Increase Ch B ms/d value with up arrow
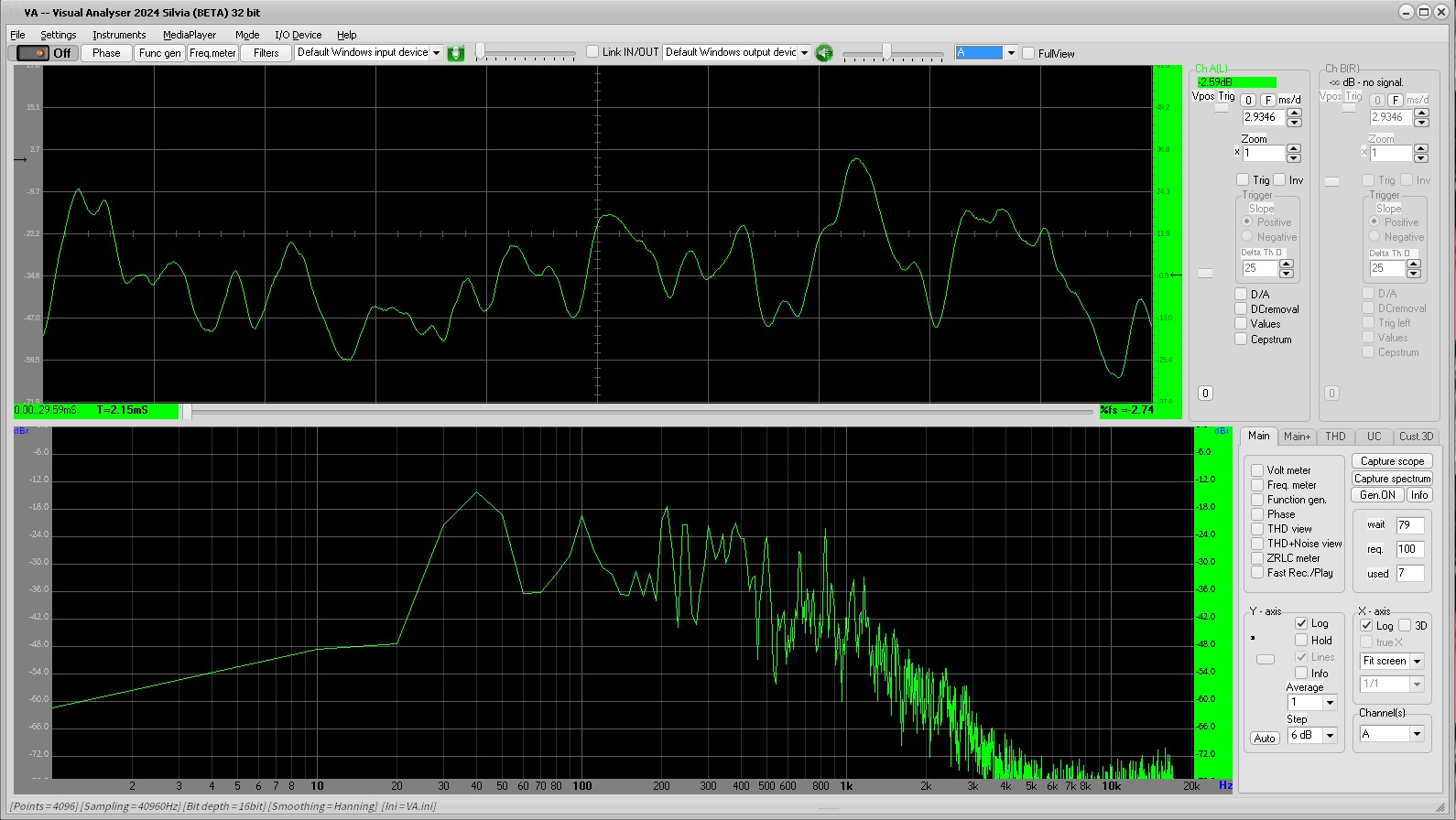 pos(1421,113)
